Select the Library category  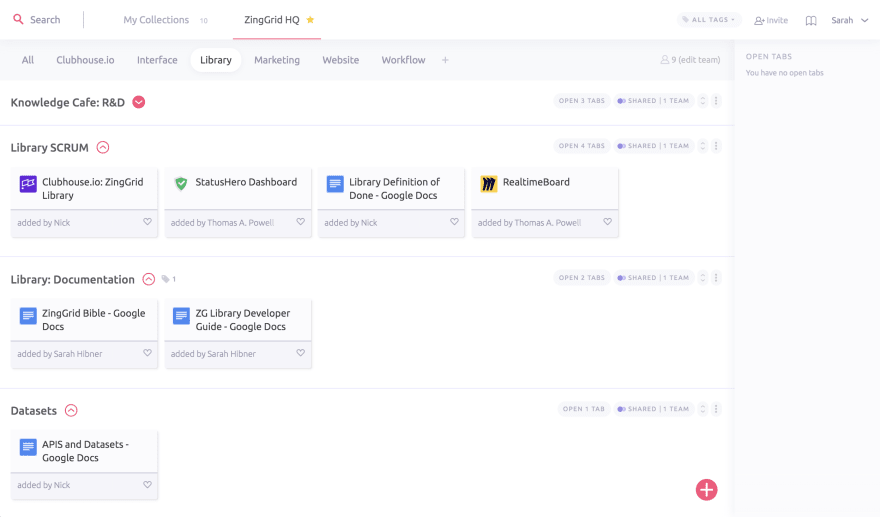pos(216,60)
